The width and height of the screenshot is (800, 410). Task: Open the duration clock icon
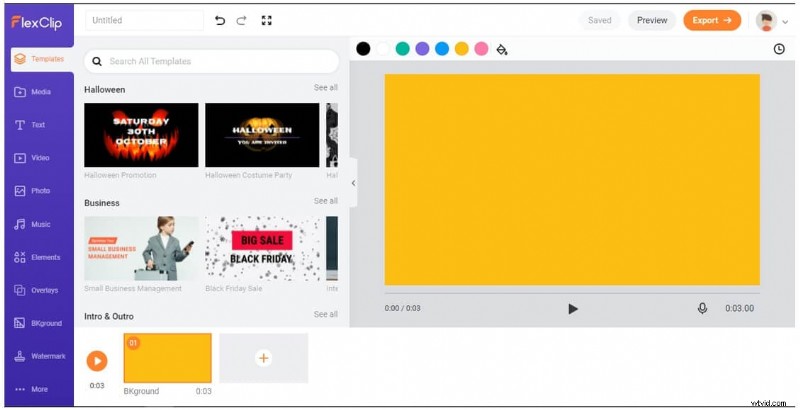coord(779,49)
